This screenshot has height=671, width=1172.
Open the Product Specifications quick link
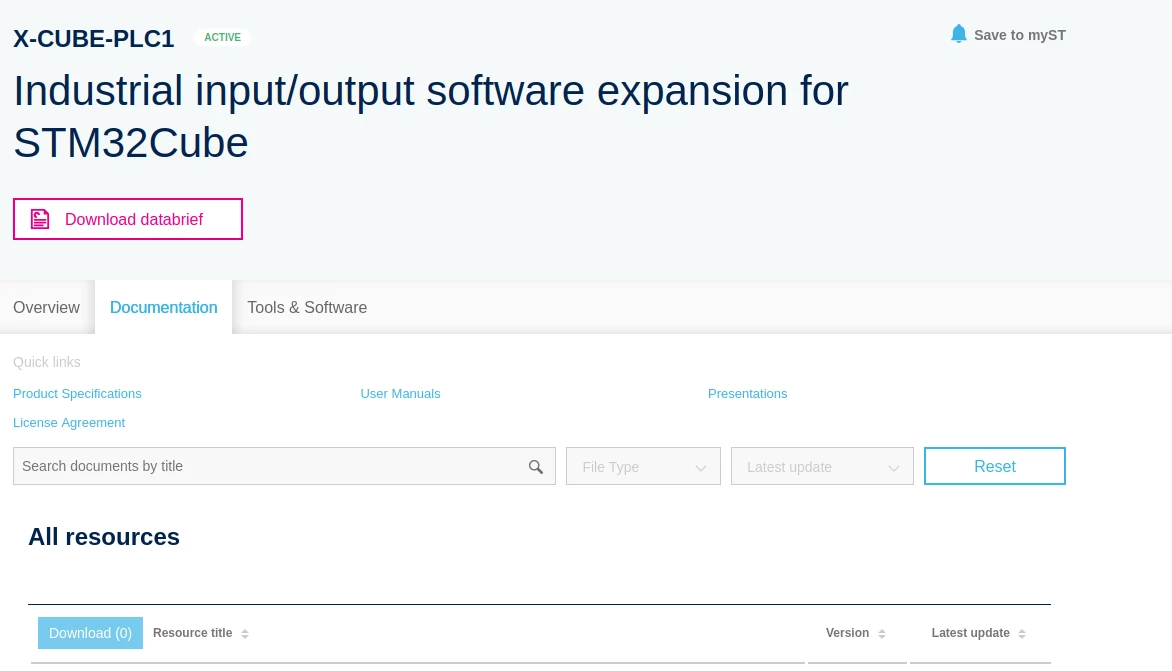pyautogui.click(x=77, y=394)
